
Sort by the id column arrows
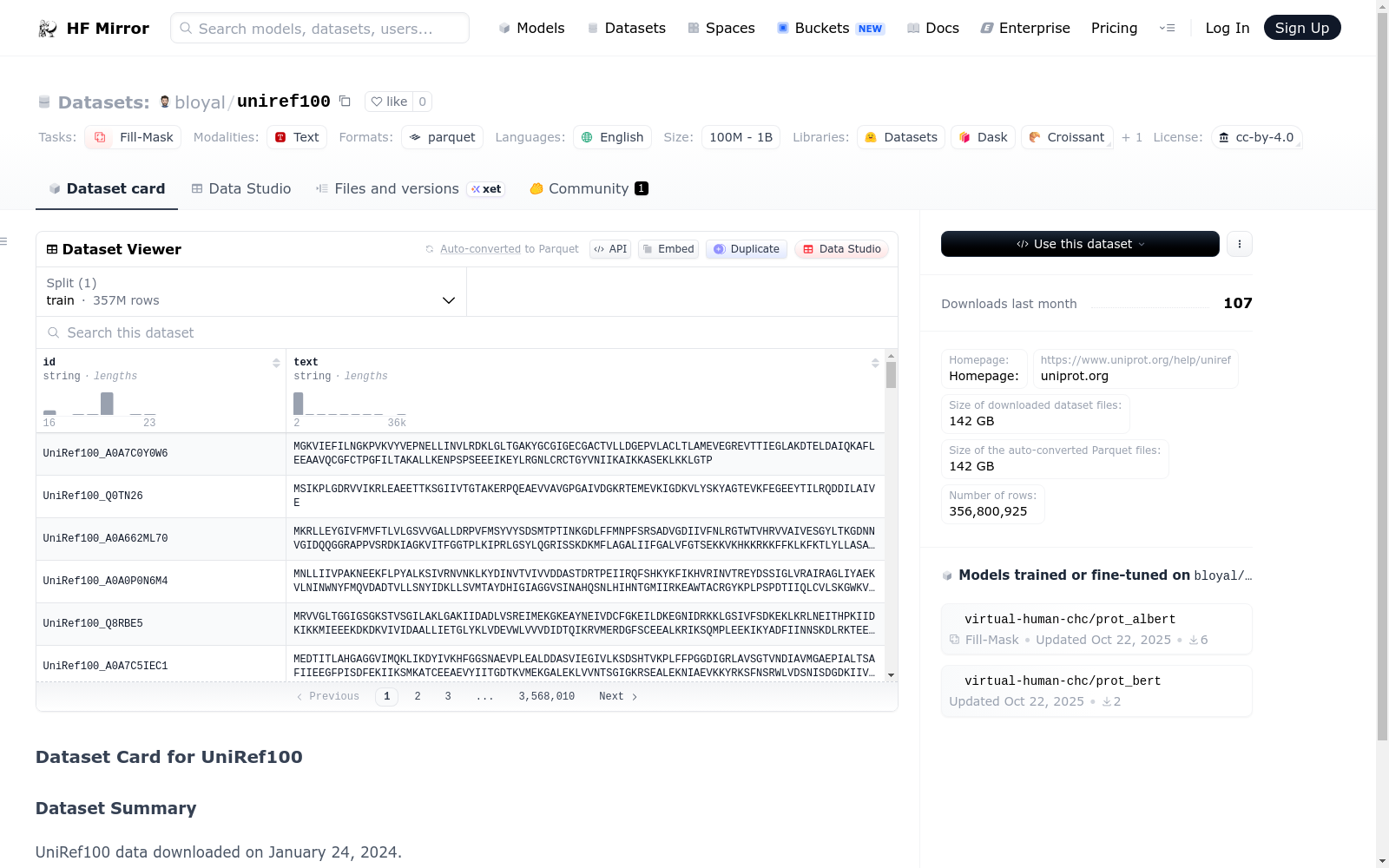click(276, 363)
